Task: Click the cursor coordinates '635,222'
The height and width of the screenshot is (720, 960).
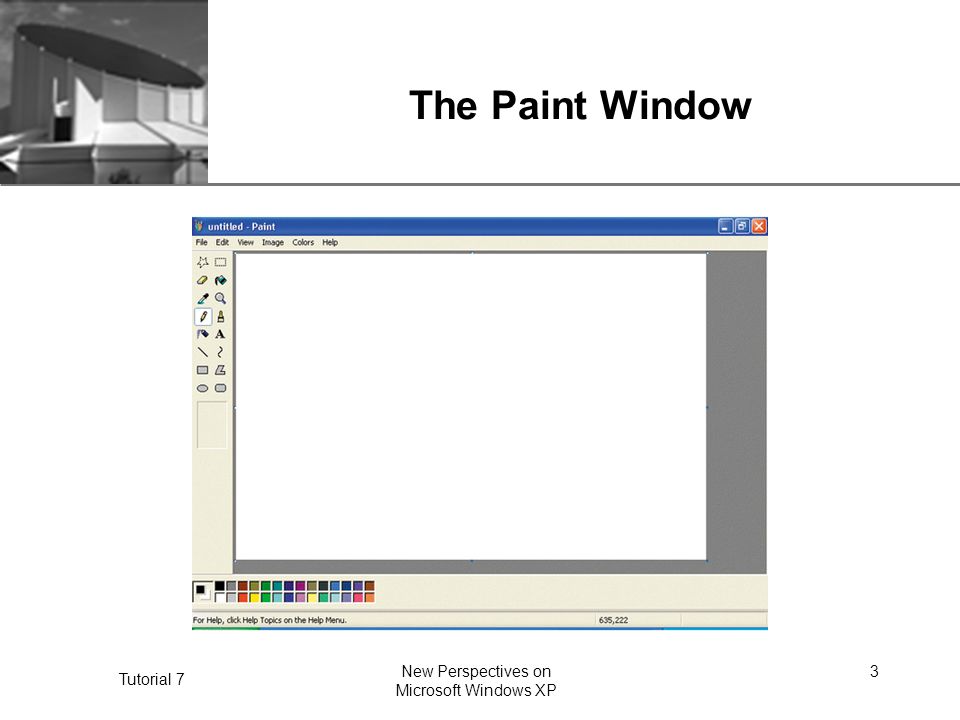Action: point(613,620)
